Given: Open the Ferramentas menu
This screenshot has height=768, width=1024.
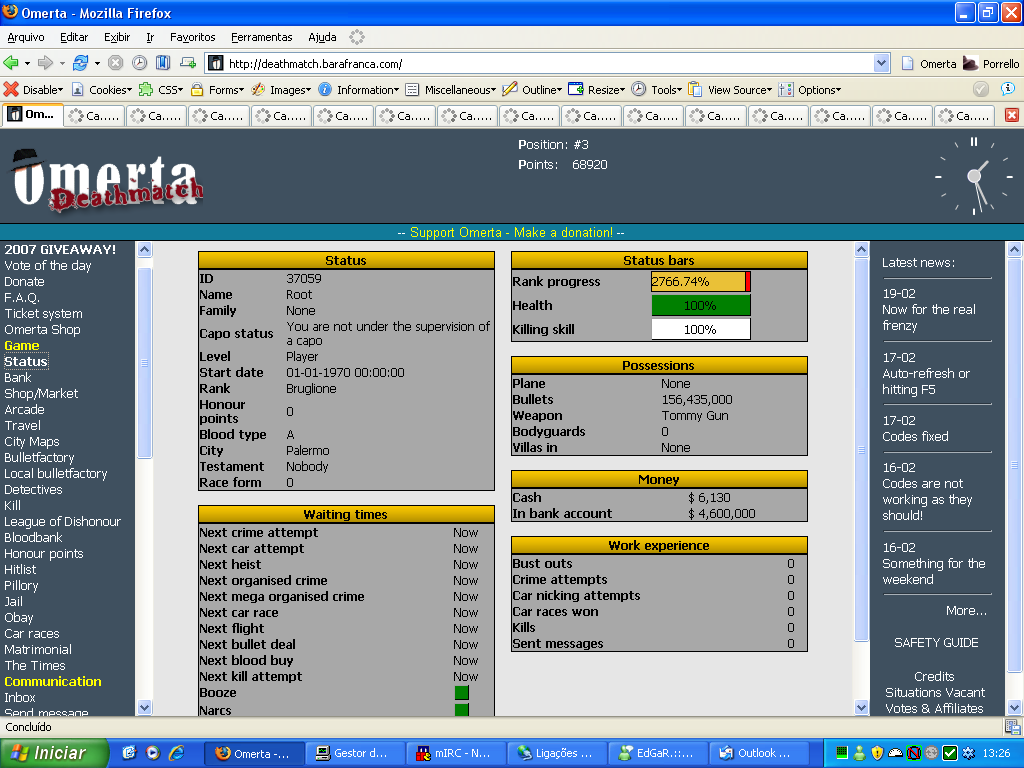Looking at the screenshot, I should tap(261, 37).
